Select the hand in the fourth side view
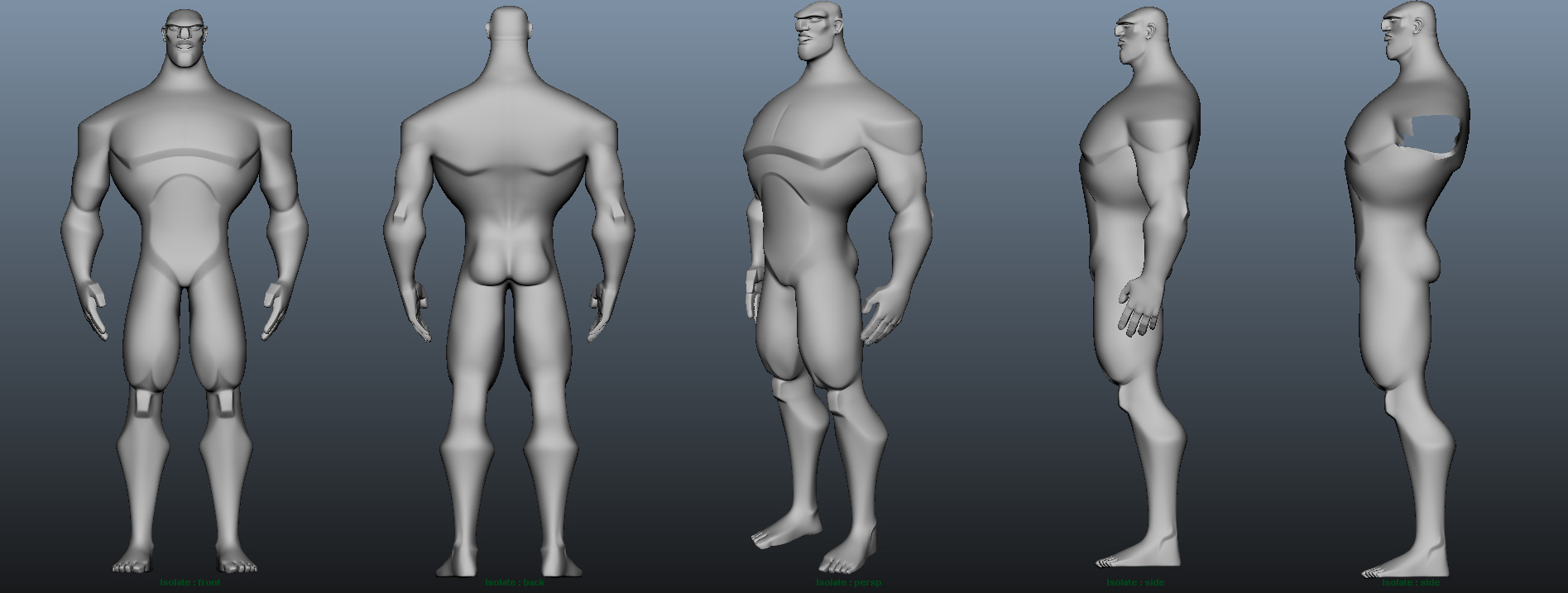1568x593 pixels. pos(1137,310)
